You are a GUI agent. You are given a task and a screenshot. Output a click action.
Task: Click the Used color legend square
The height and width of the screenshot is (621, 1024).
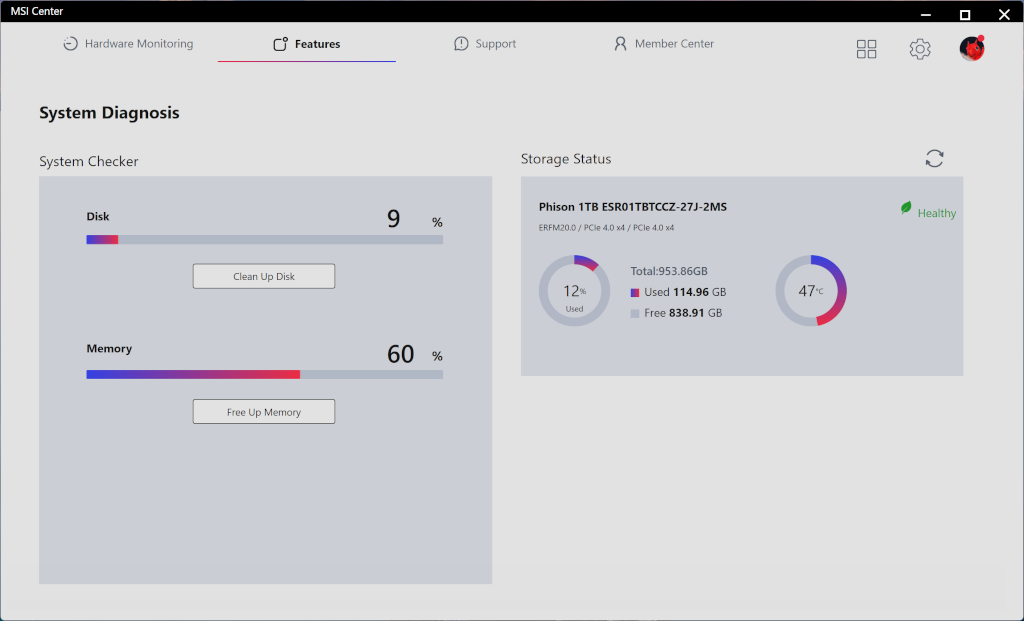point(635,293)
